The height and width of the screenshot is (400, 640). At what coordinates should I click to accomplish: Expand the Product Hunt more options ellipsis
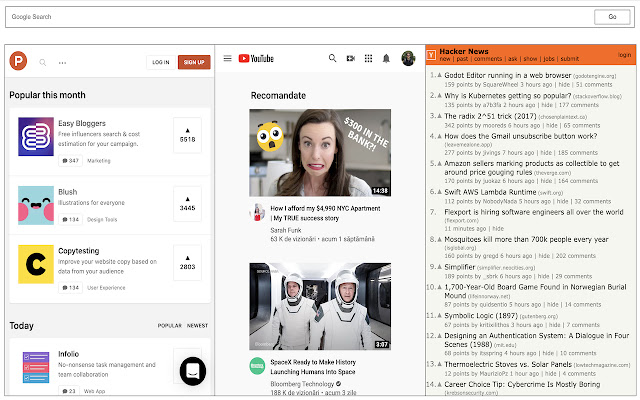pos(63,62)
